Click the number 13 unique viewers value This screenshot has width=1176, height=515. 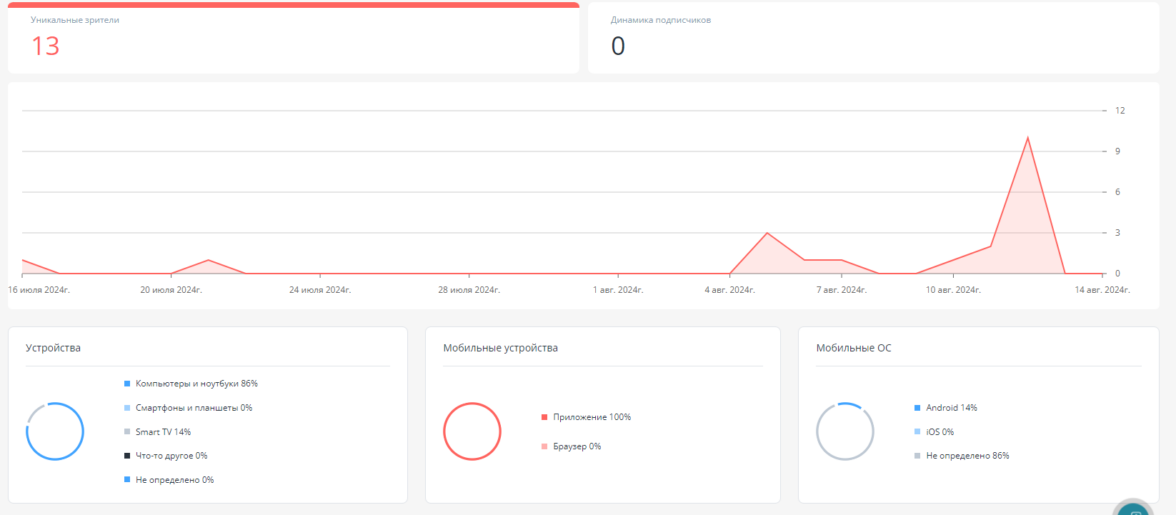pos(45,46)
